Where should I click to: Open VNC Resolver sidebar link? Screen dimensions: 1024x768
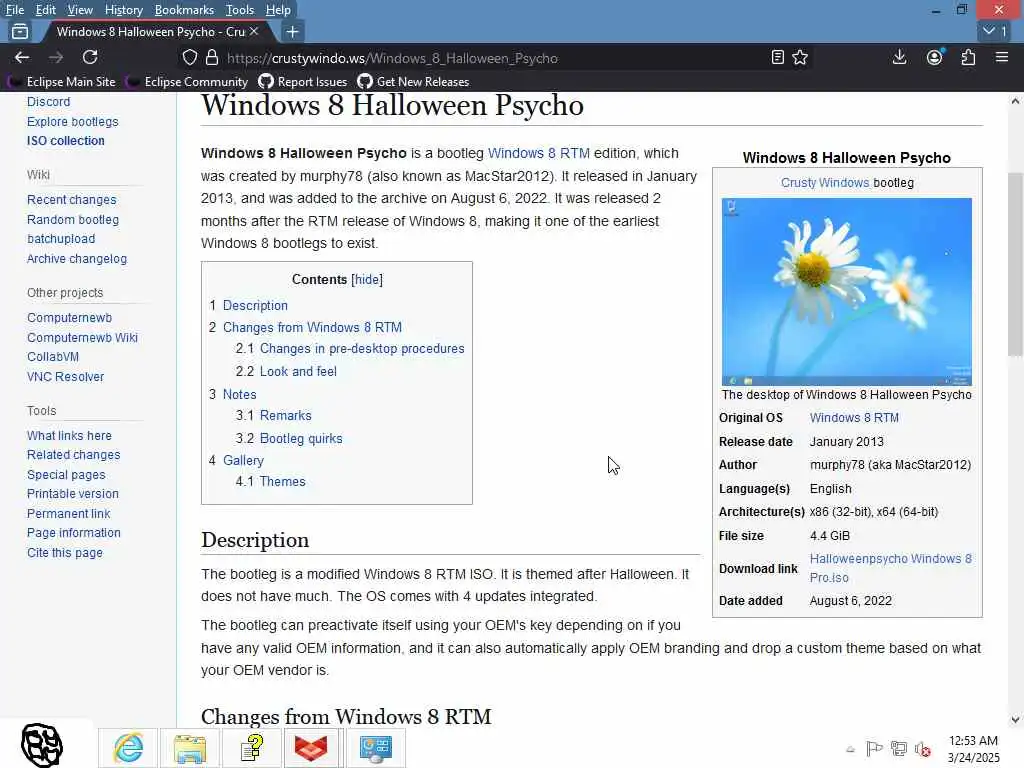tap(65, 377)
